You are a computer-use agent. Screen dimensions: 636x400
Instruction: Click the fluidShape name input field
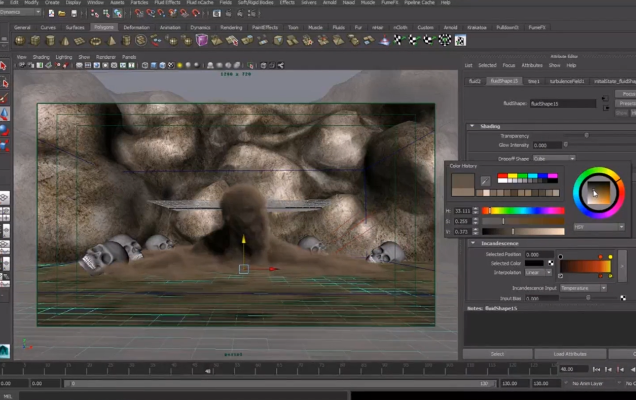tap(564, 103)
